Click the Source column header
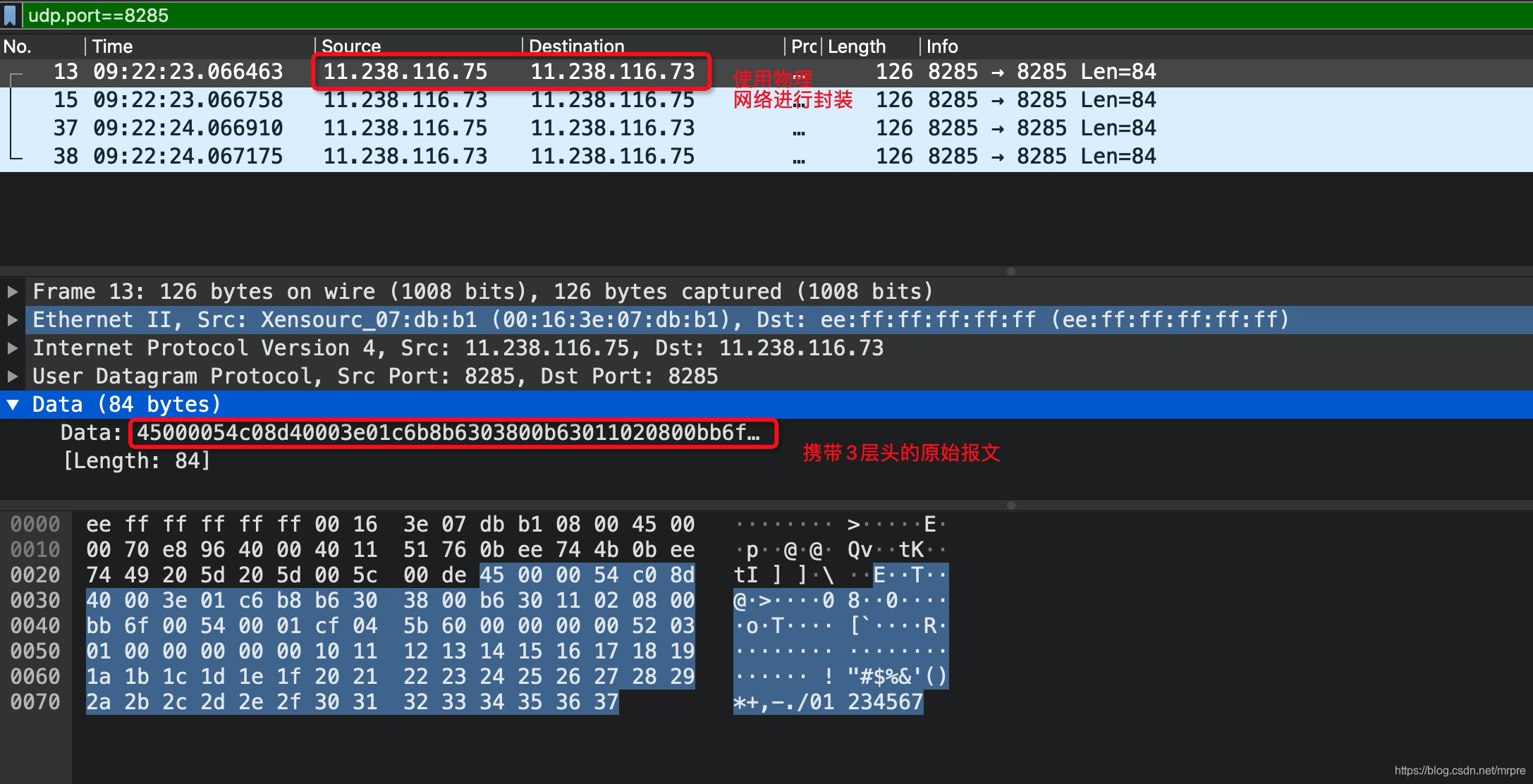 351,47
